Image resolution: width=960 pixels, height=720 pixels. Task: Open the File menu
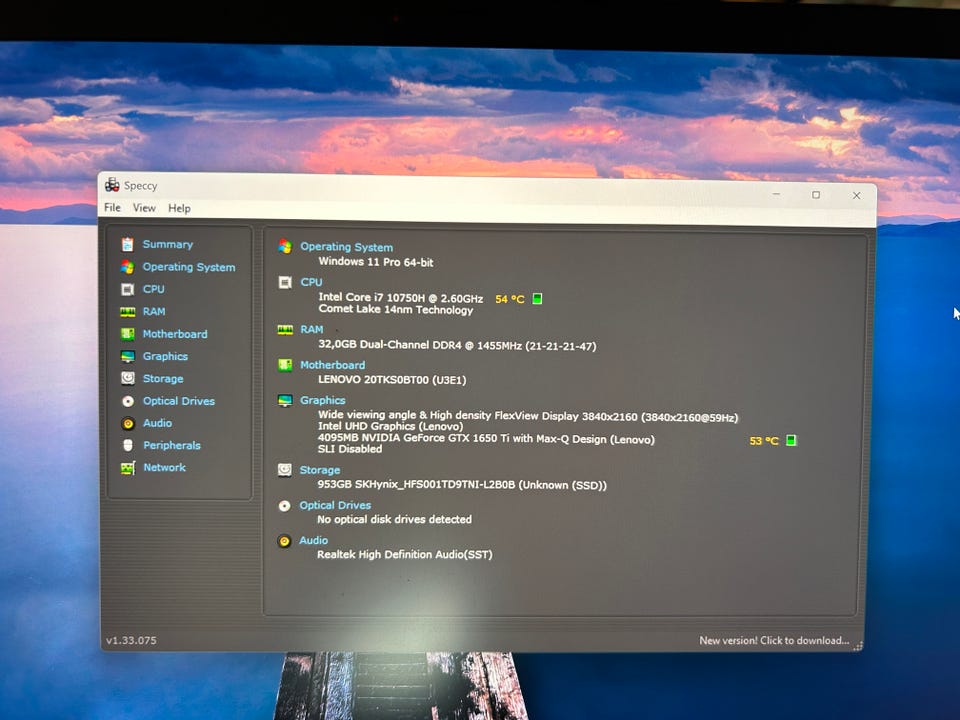tap(113, 208)
